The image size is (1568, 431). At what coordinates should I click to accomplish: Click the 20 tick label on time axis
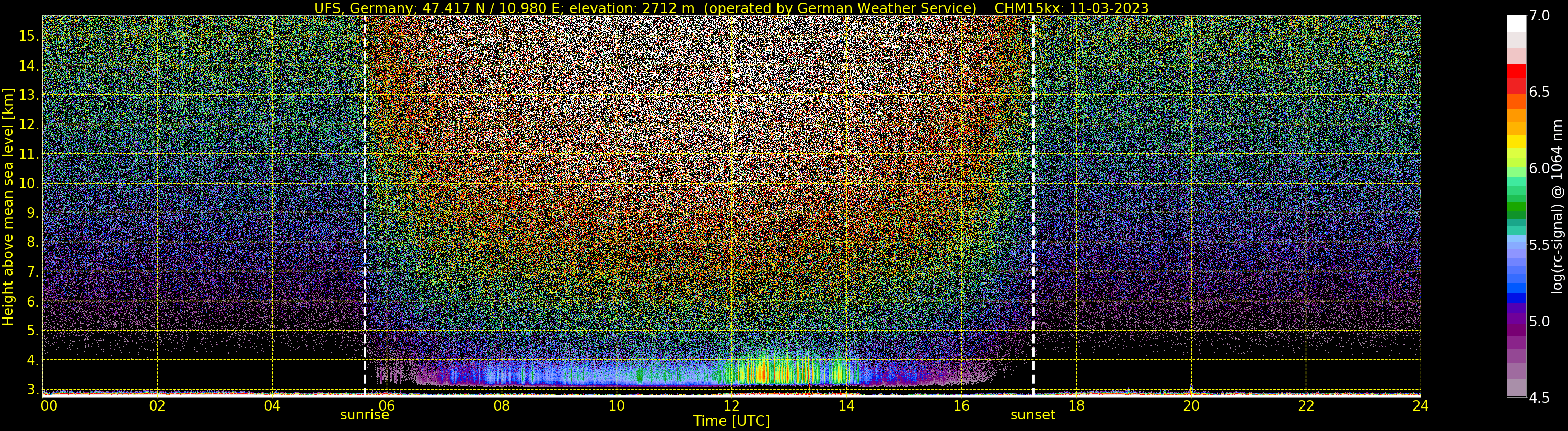pos(1191,405)
